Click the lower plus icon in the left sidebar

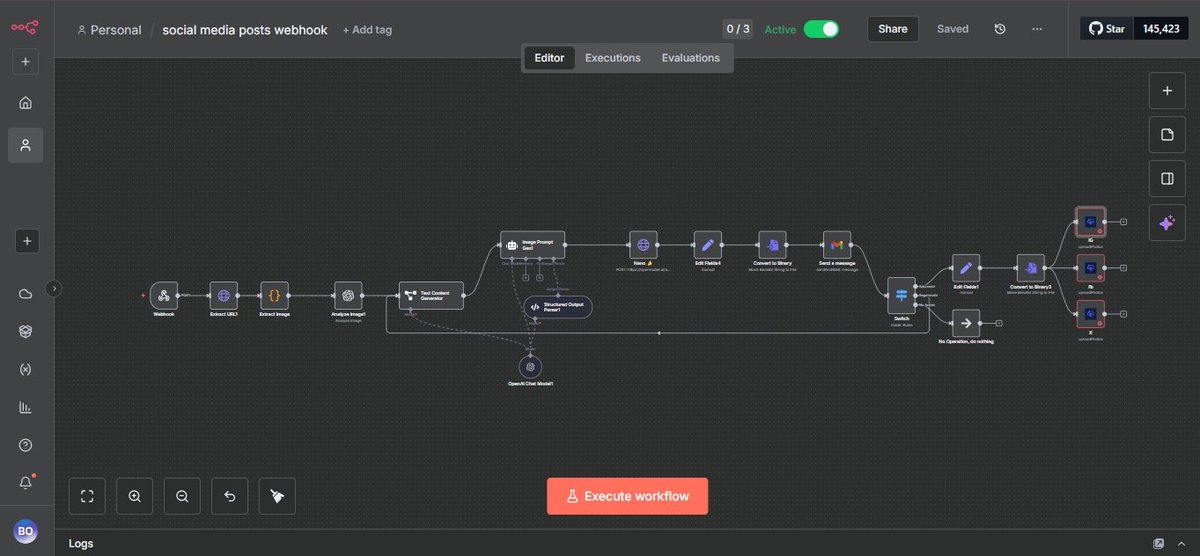(25, 241)
